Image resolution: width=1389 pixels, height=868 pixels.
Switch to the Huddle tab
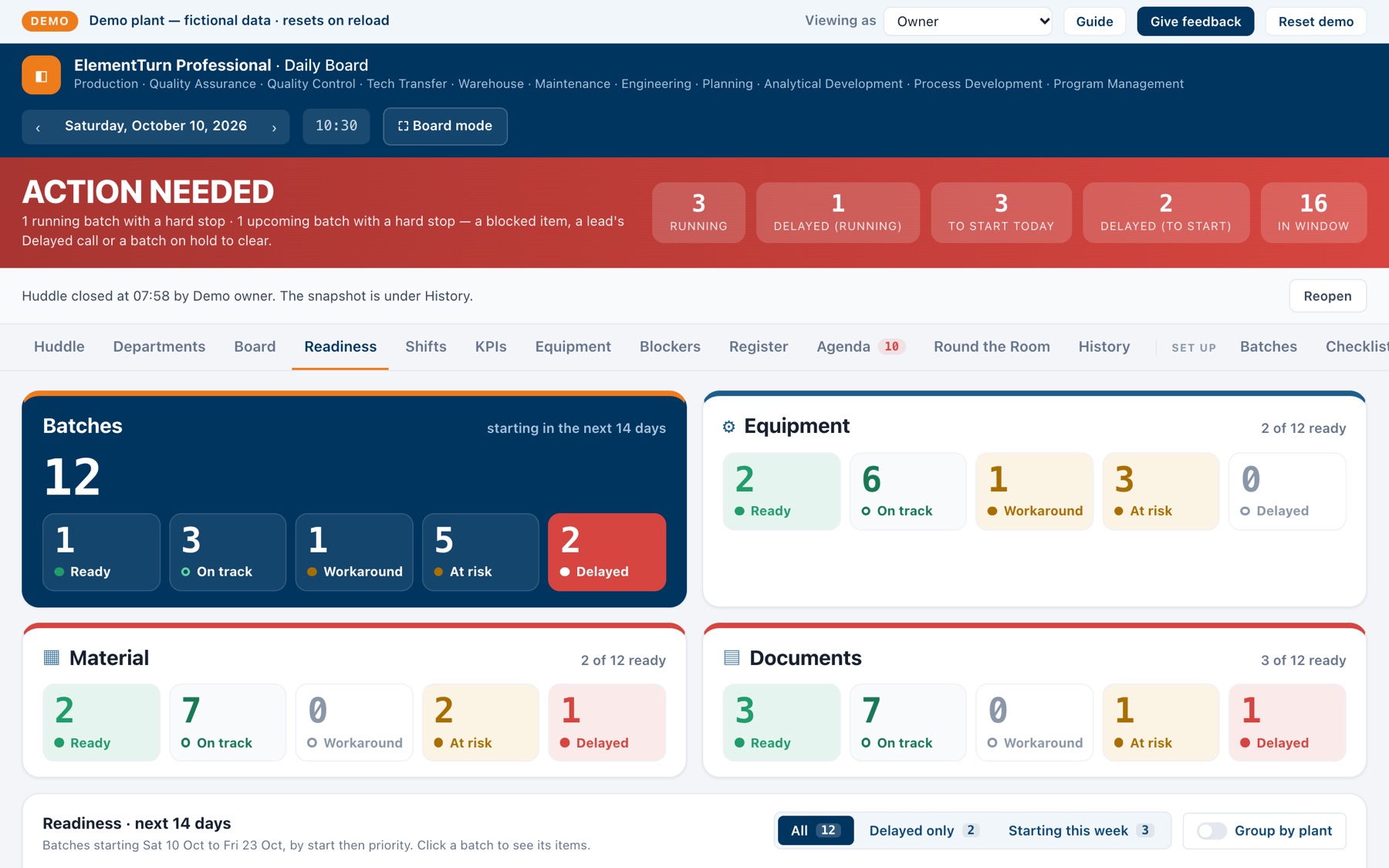[59, 346]
